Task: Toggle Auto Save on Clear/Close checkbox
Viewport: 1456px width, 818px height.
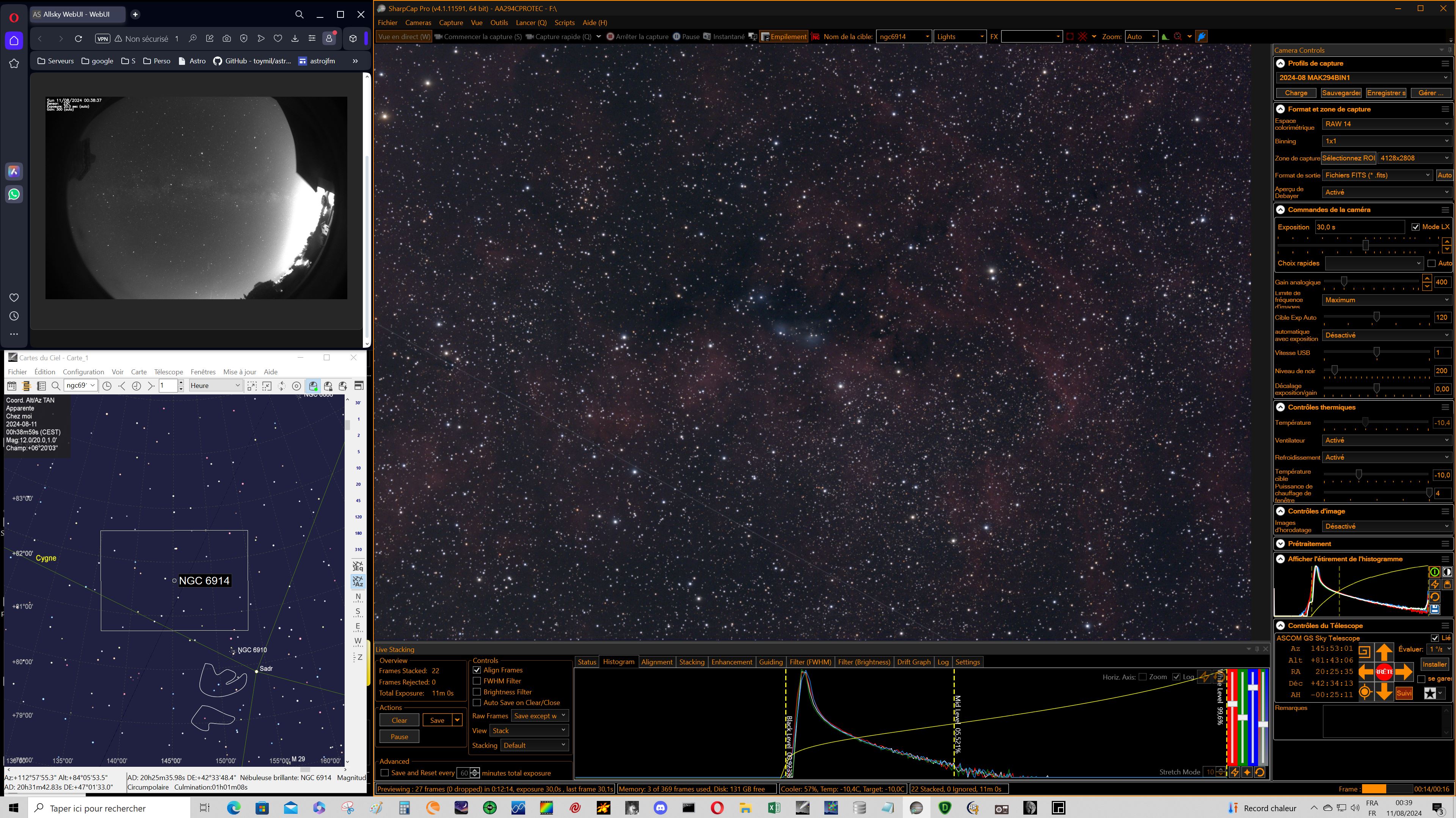Action: point(477,703)
